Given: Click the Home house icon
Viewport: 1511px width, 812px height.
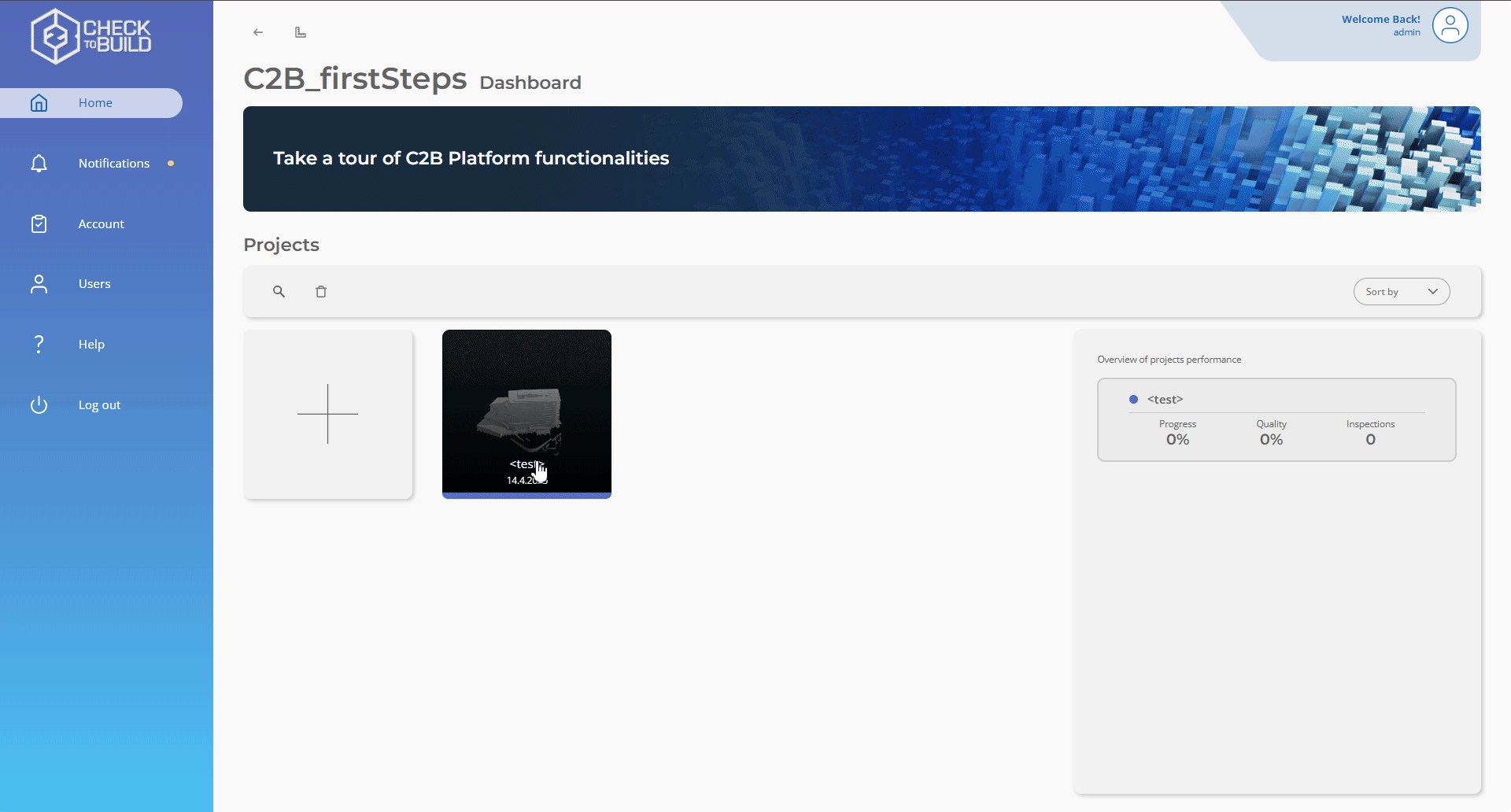Looking at the screenshot, I should click(x=39, y=103).
